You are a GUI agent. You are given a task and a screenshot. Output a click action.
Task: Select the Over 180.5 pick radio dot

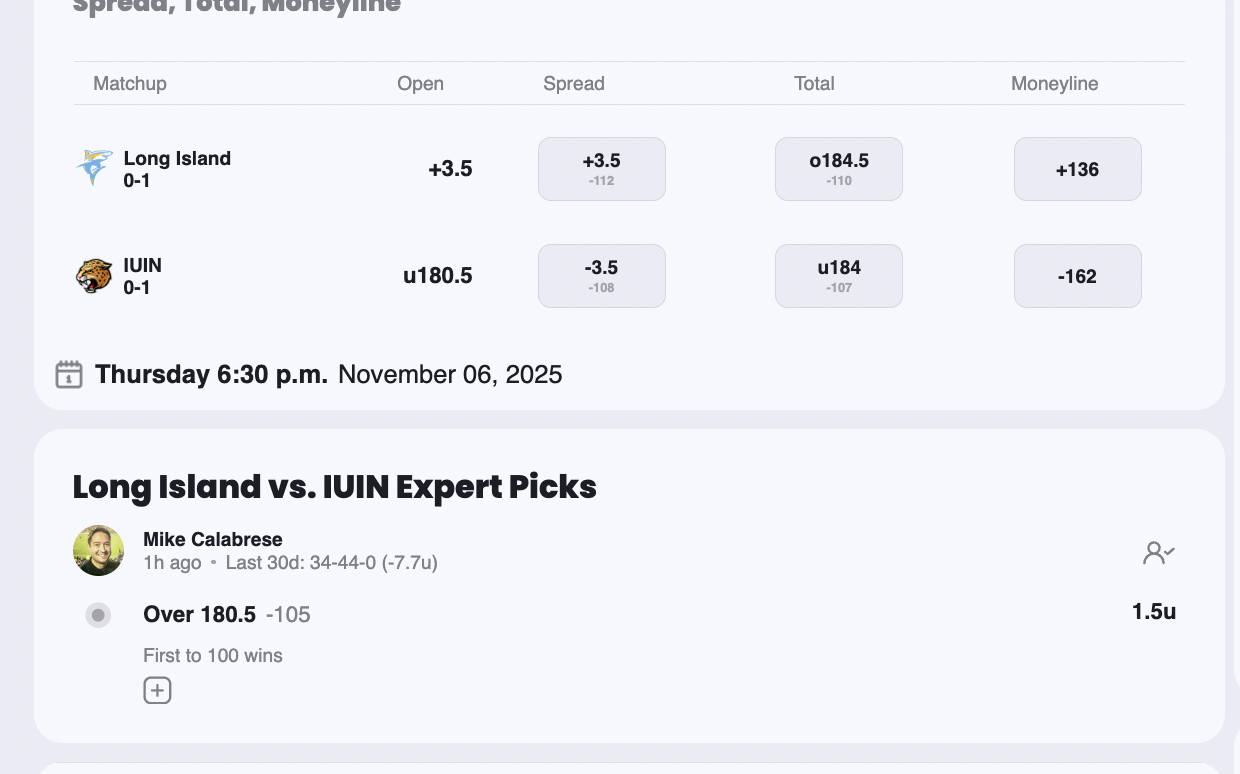[x=98, y=615]
